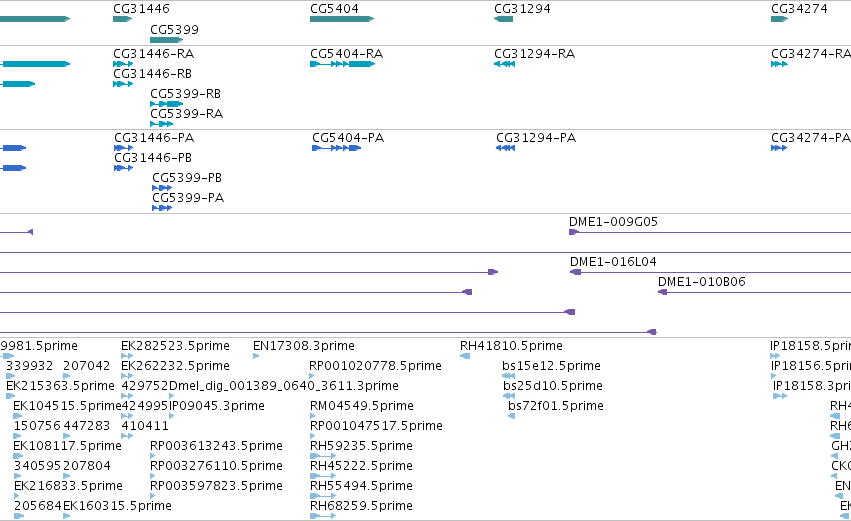Viewport: 851px width, 521px height.
Task: Open EST bs25d10.5prime
Action: point(552,386)
